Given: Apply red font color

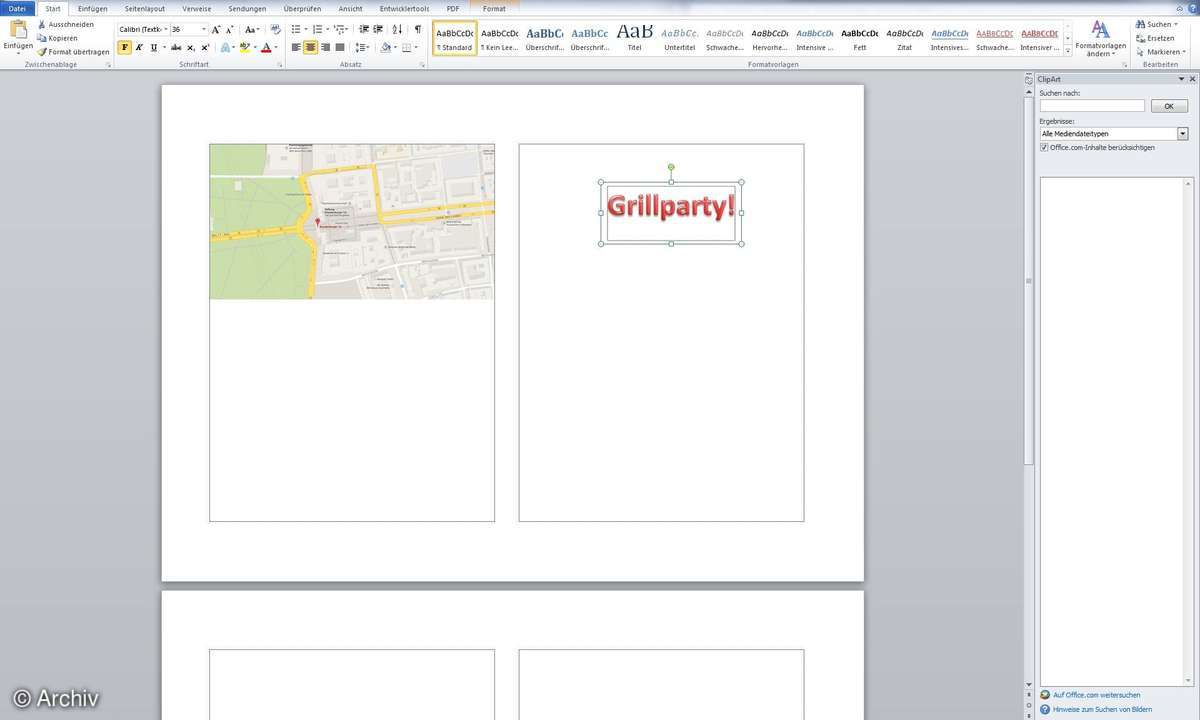Looking at the screenshot, I should [265, 47].
